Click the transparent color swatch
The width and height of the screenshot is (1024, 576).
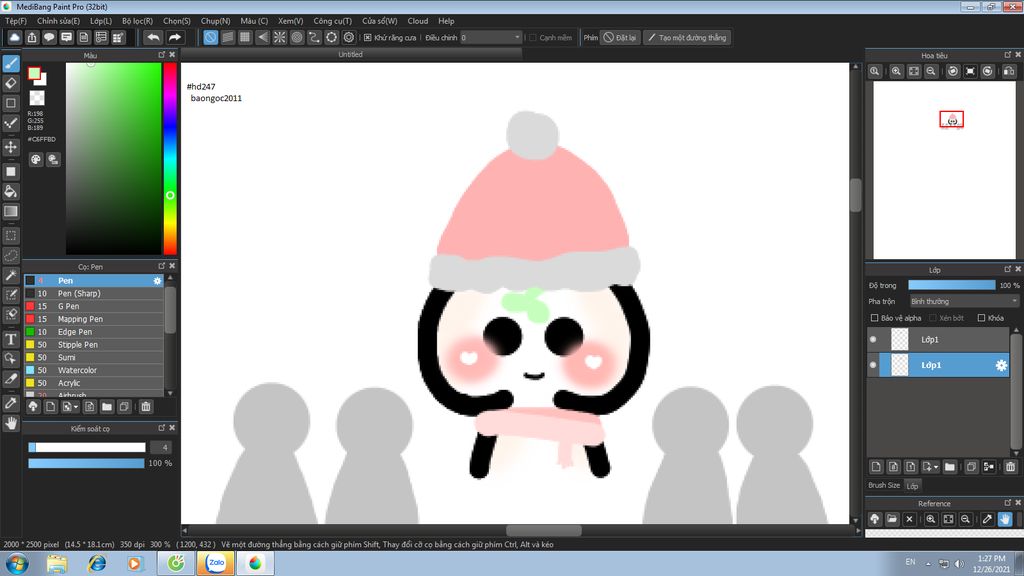(x=37, y=98)
